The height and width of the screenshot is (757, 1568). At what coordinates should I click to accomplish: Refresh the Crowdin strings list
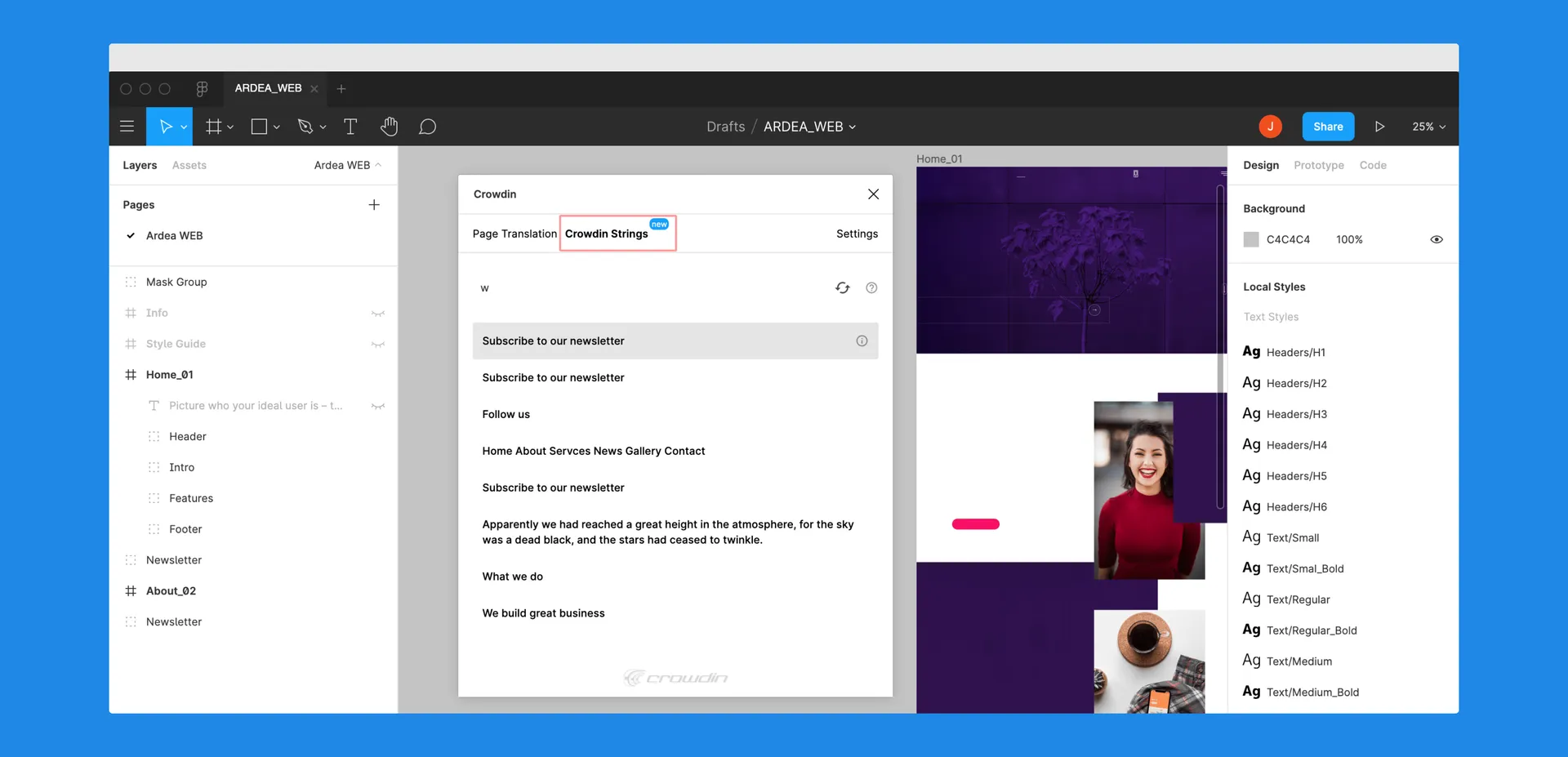click(842, 287)
